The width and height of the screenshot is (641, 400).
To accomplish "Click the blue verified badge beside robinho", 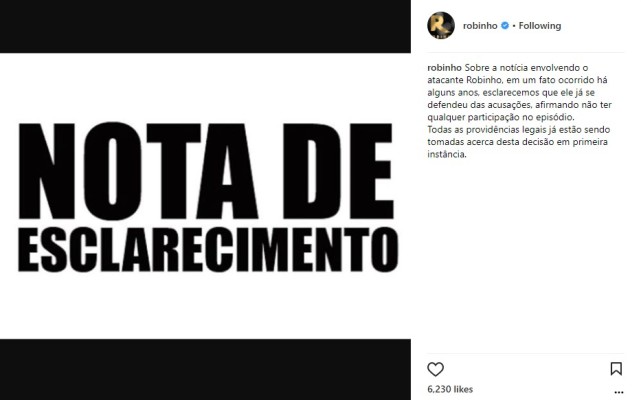I will 505,25.
